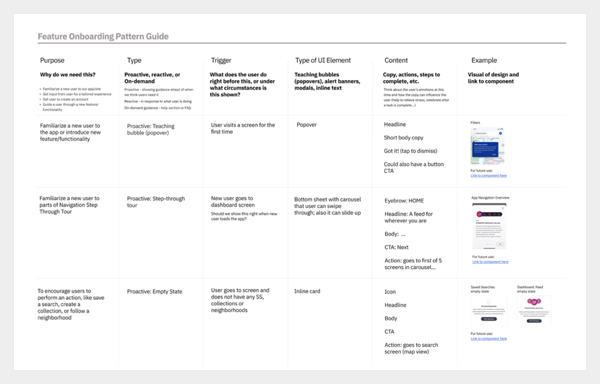600x384 pixels.
Task: Follow component link under App Navigation Overview
Action: (x=490, y=262)
